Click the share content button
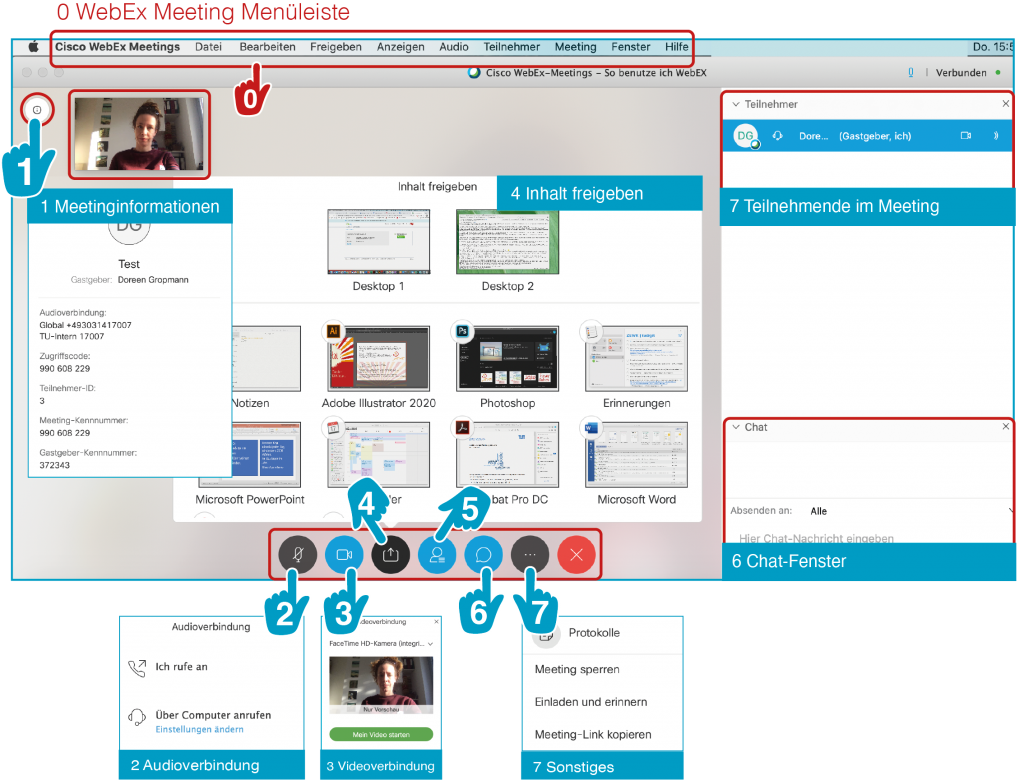1024x780 pixels. point(391,555)
